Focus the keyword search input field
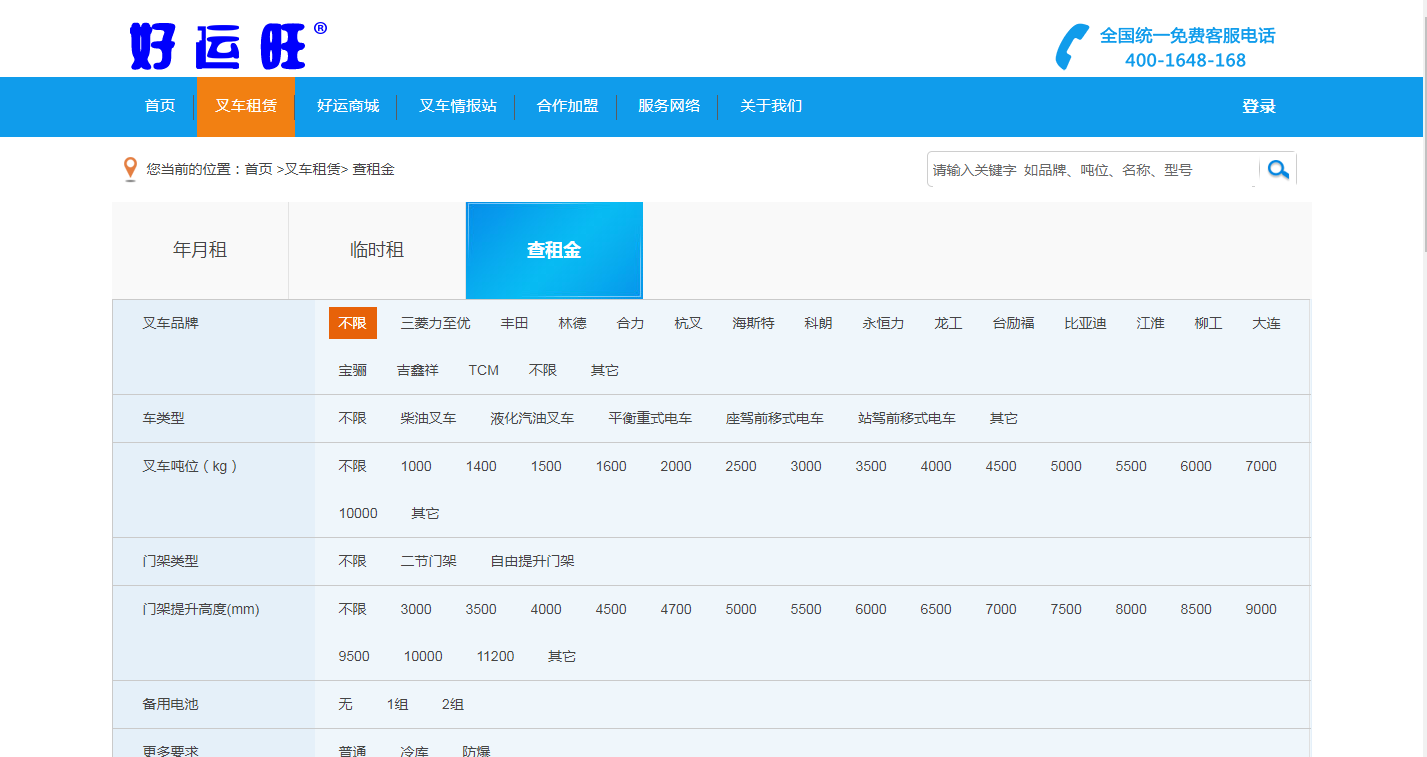 (x=1092, y=170)
